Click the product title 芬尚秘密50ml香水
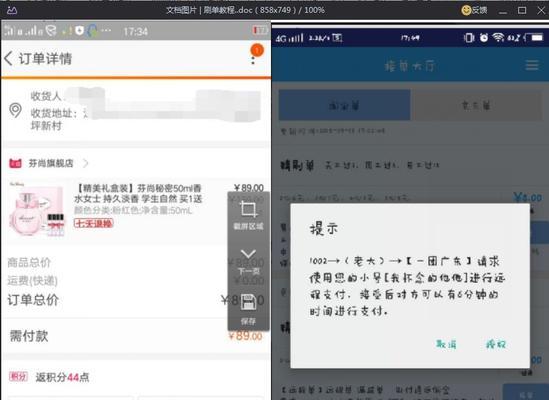 pos(139,193)
